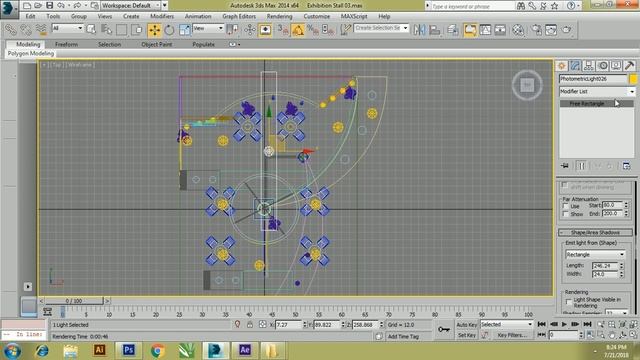This screenshot has width=640, height=360.
Task: Open the Motion command panel tab
Action: [602, 66]
